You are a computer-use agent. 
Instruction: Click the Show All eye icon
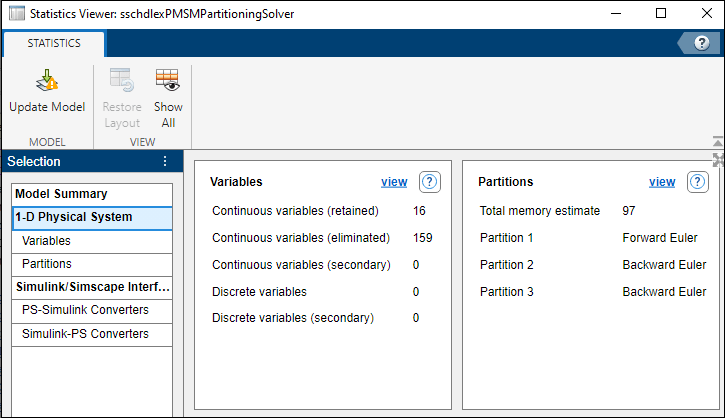pyautogui.click(x=167, y=82)
